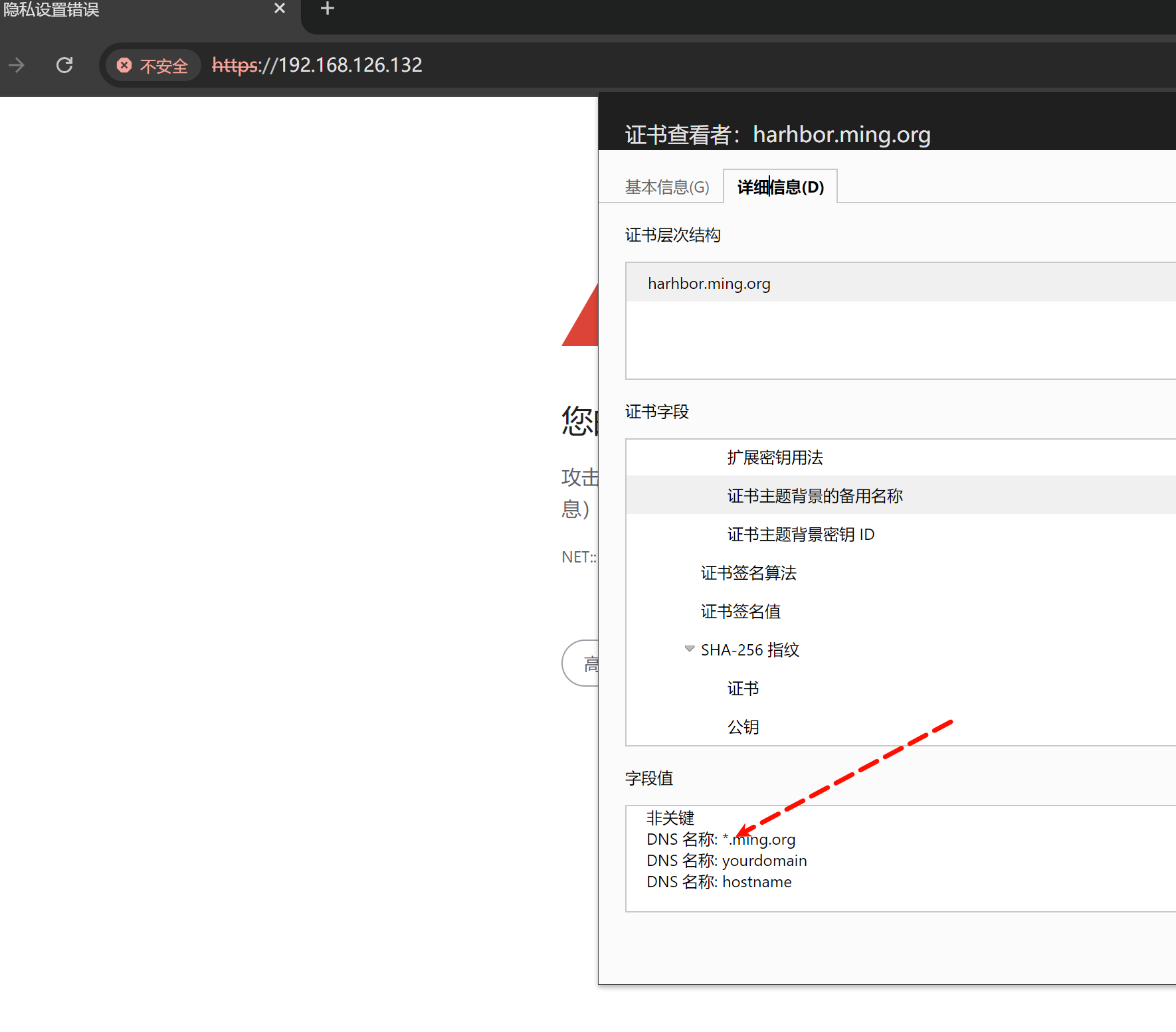
Task: Select the 证书签名值 field
Action: 740,612
